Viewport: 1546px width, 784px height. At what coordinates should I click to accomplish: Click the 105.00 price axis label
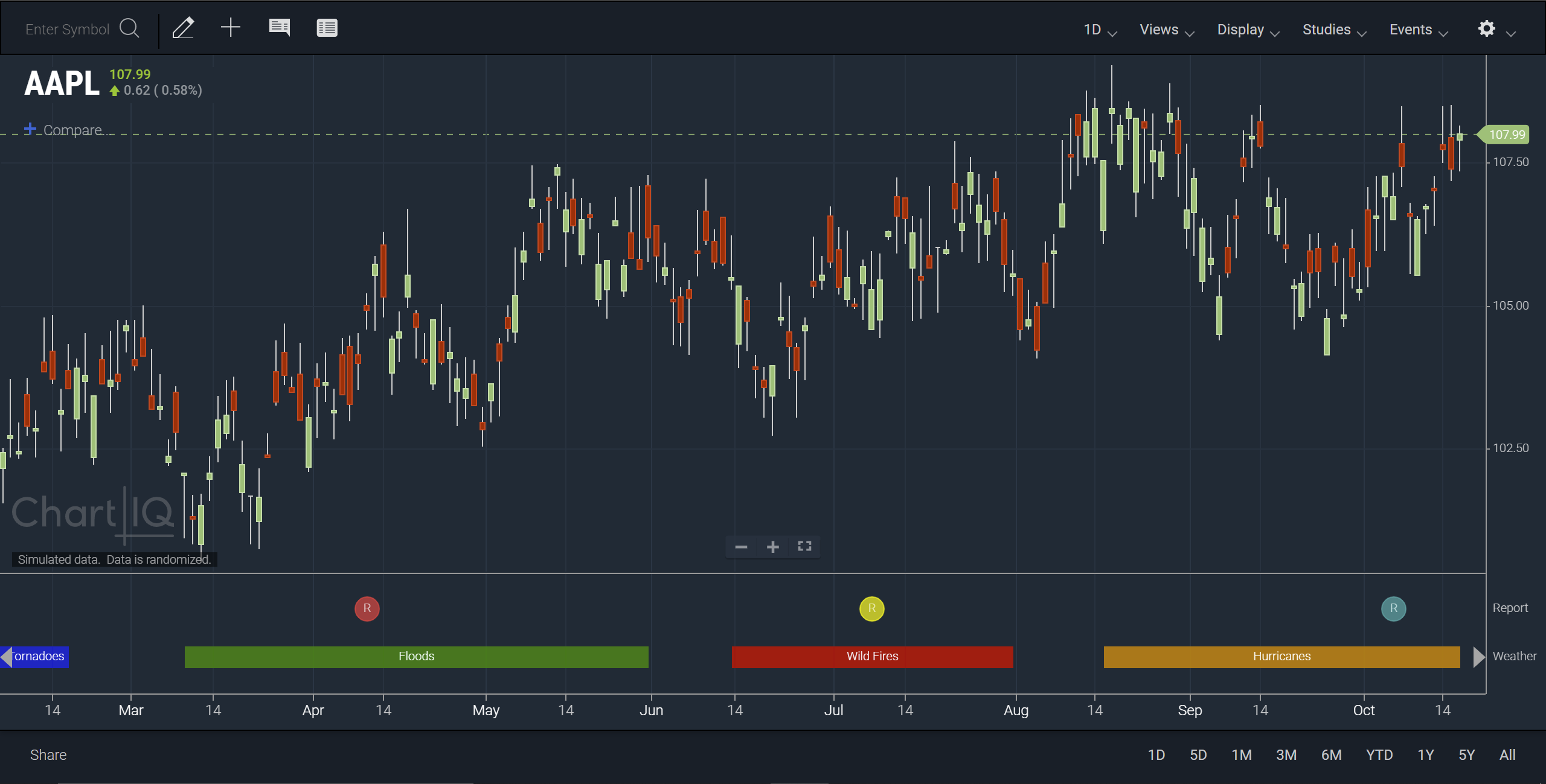click(x=1510, y=305)
